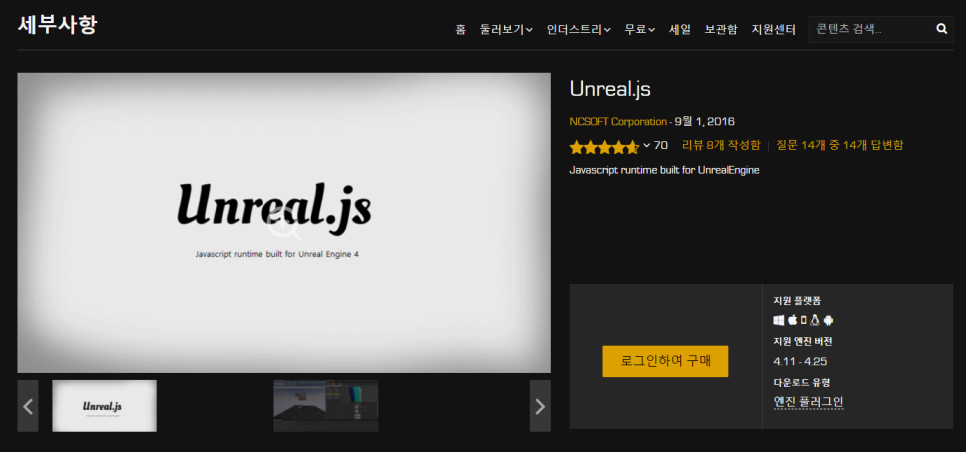Open the 보관함 menu item

pos(721,29)
